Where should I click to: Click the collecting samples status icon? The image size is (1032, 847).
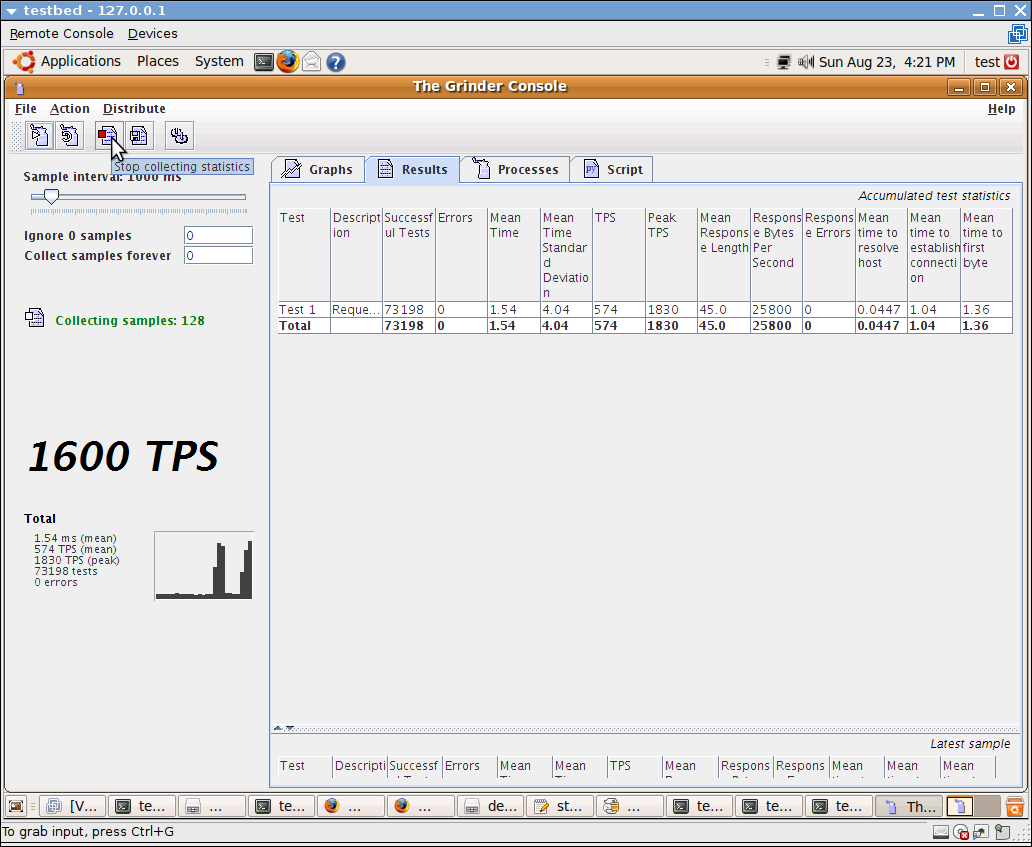[x=34, y=318]
